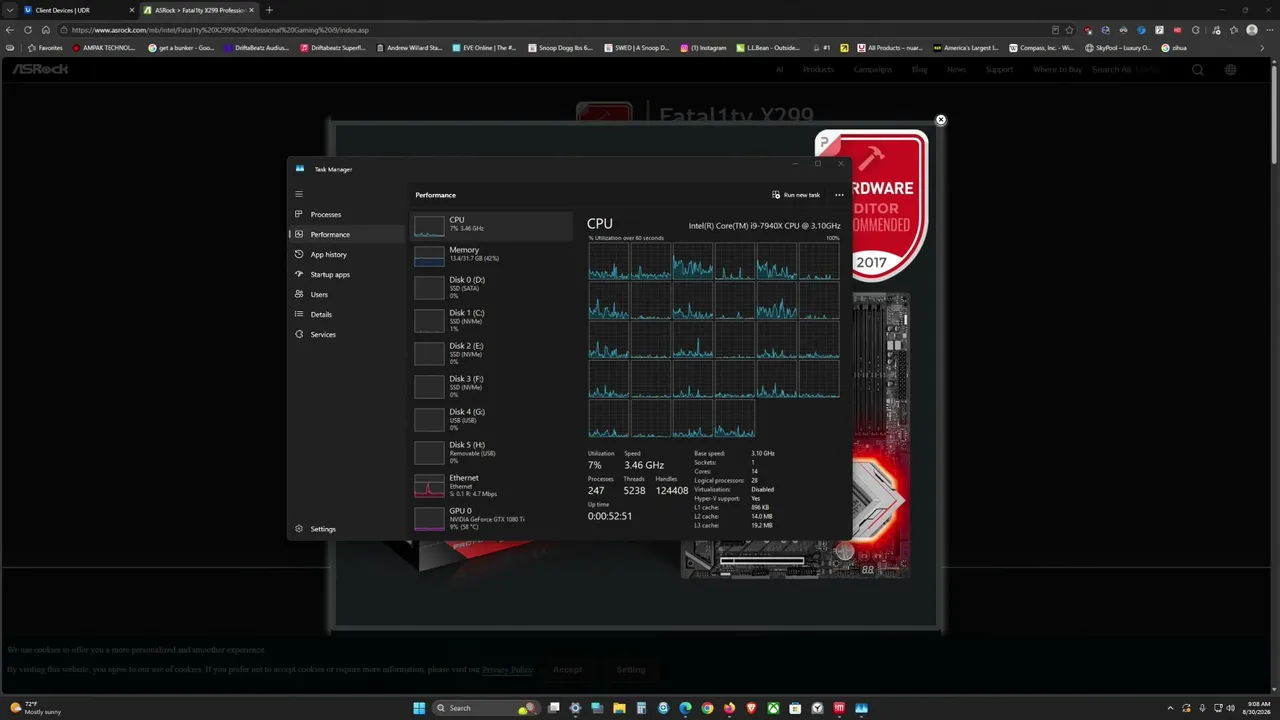The image size is (1280, 720).
Task: Open the privacy policy link in cookie banner
Action: [507, 669]
